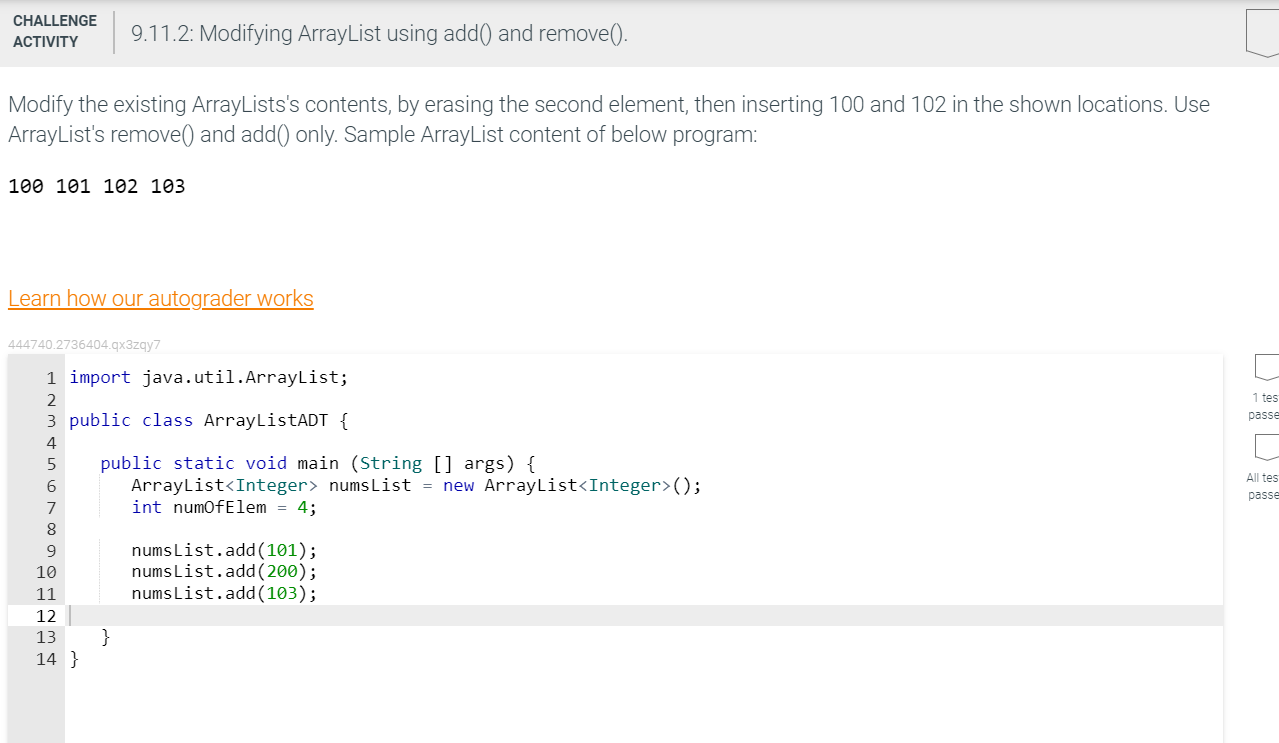
Task: Click line number 14 next to closing brace
Action: 45,659
